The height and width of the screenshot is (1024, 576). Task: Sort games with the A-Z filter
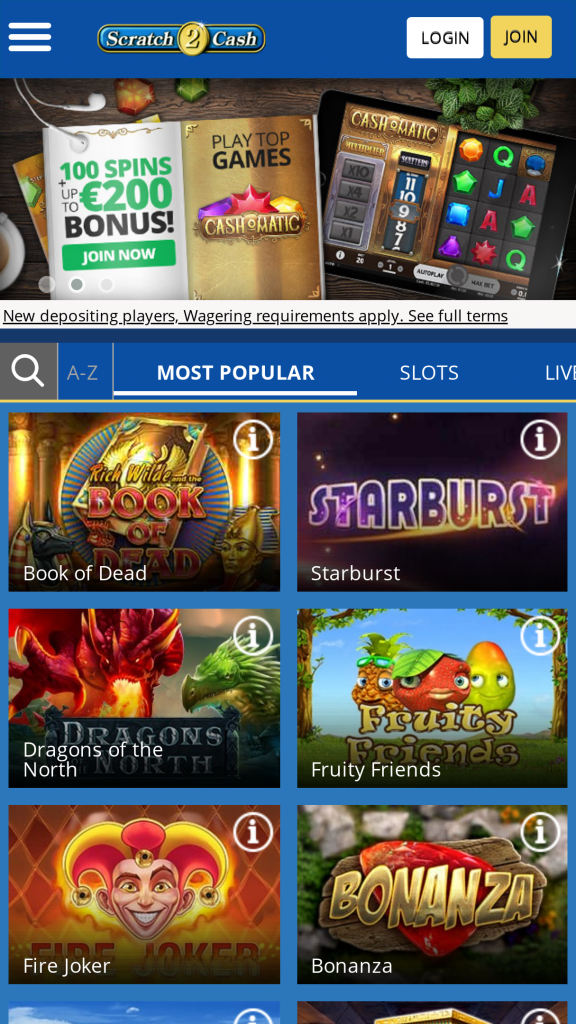click(x=83, y=372)
